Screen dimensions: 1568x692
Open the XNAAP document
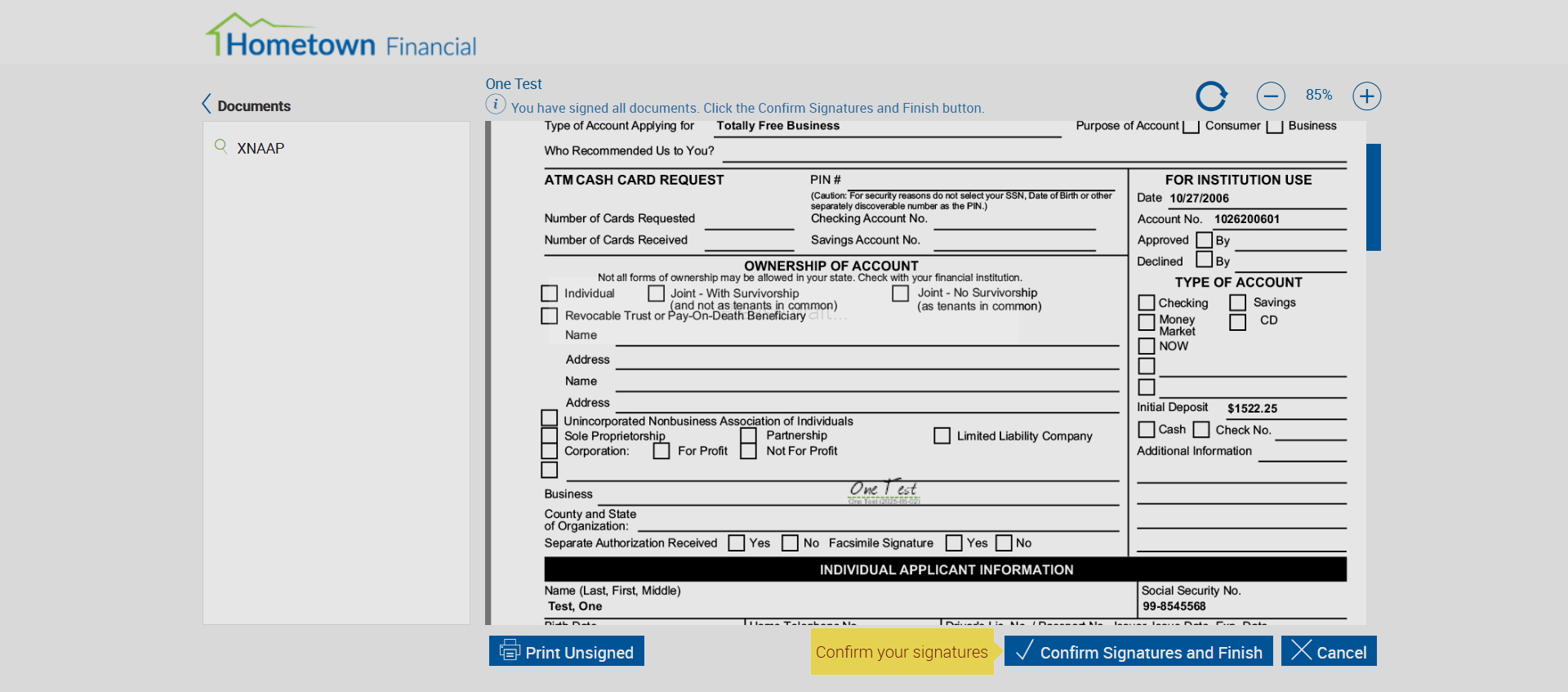click(x=261, y=149)
